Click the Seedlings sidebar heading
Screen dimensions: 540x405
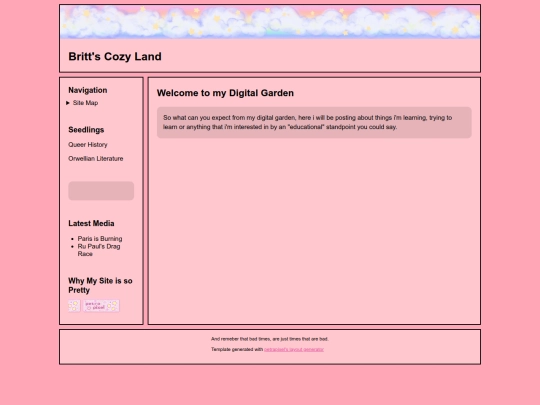(86, 130)
